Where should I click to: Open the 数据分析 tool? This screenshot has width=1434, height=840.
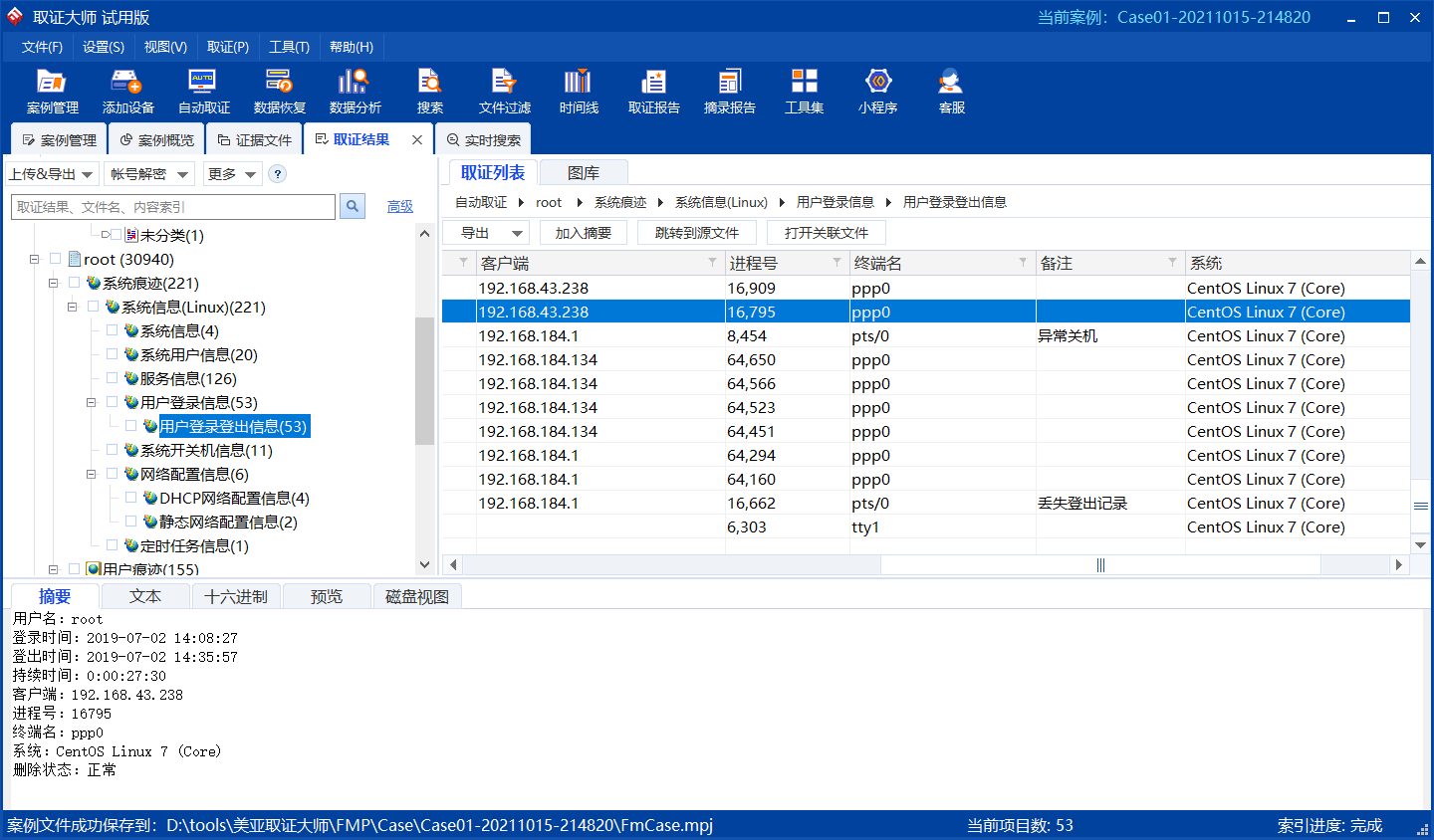[355, 91]
